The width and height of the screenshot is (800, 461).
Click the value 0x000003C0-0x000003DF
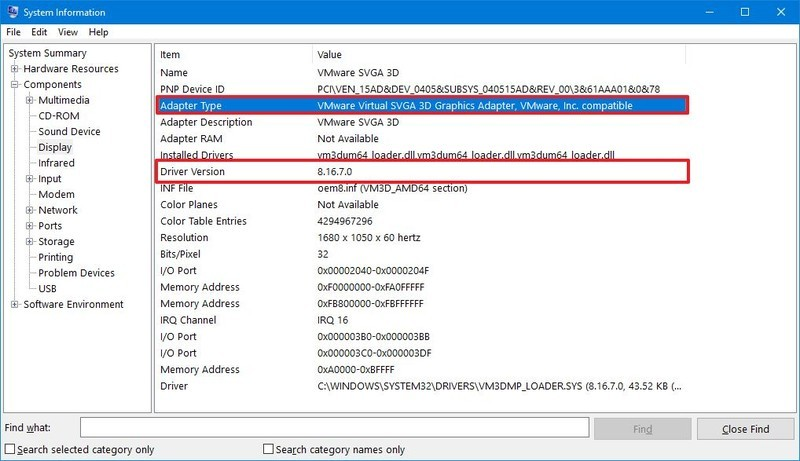pyautogui.click(x=374, y=353)
